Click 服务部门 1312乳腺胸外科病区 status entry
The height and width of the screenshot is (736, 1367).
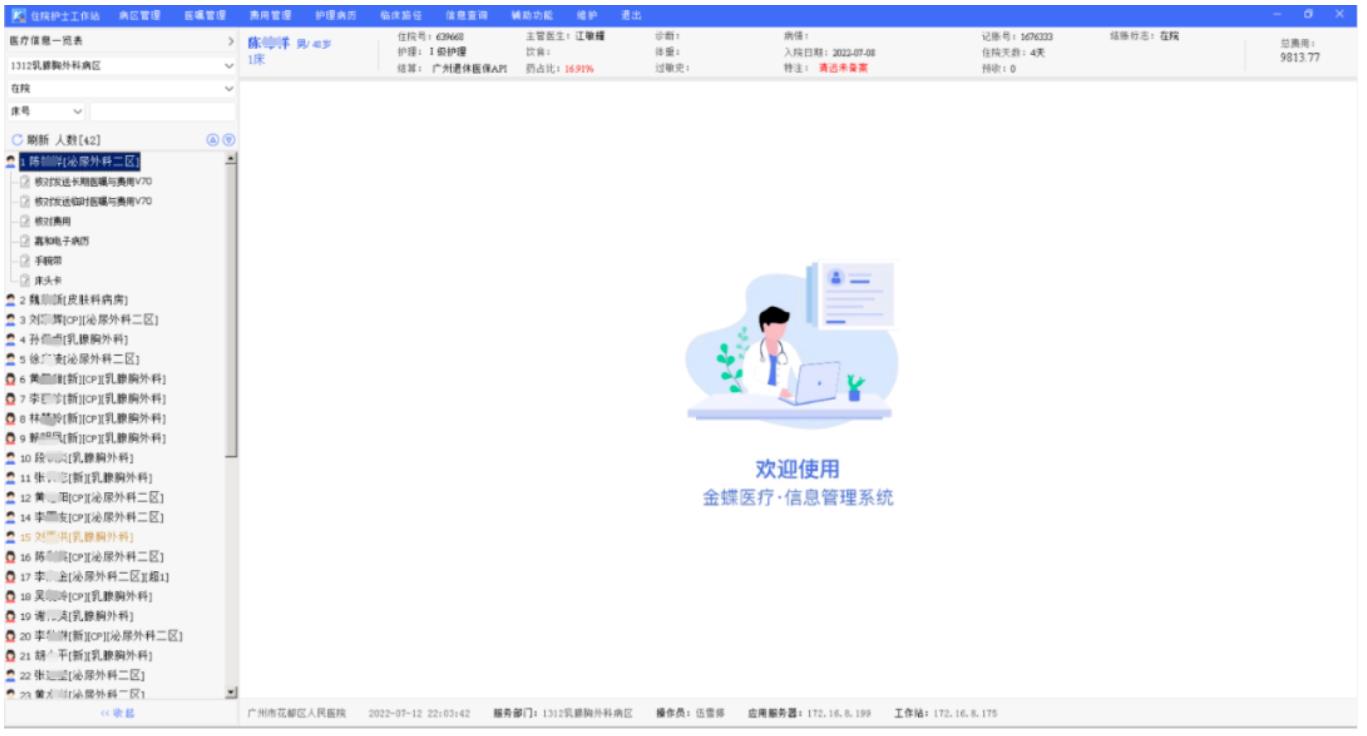click(563, 713)
